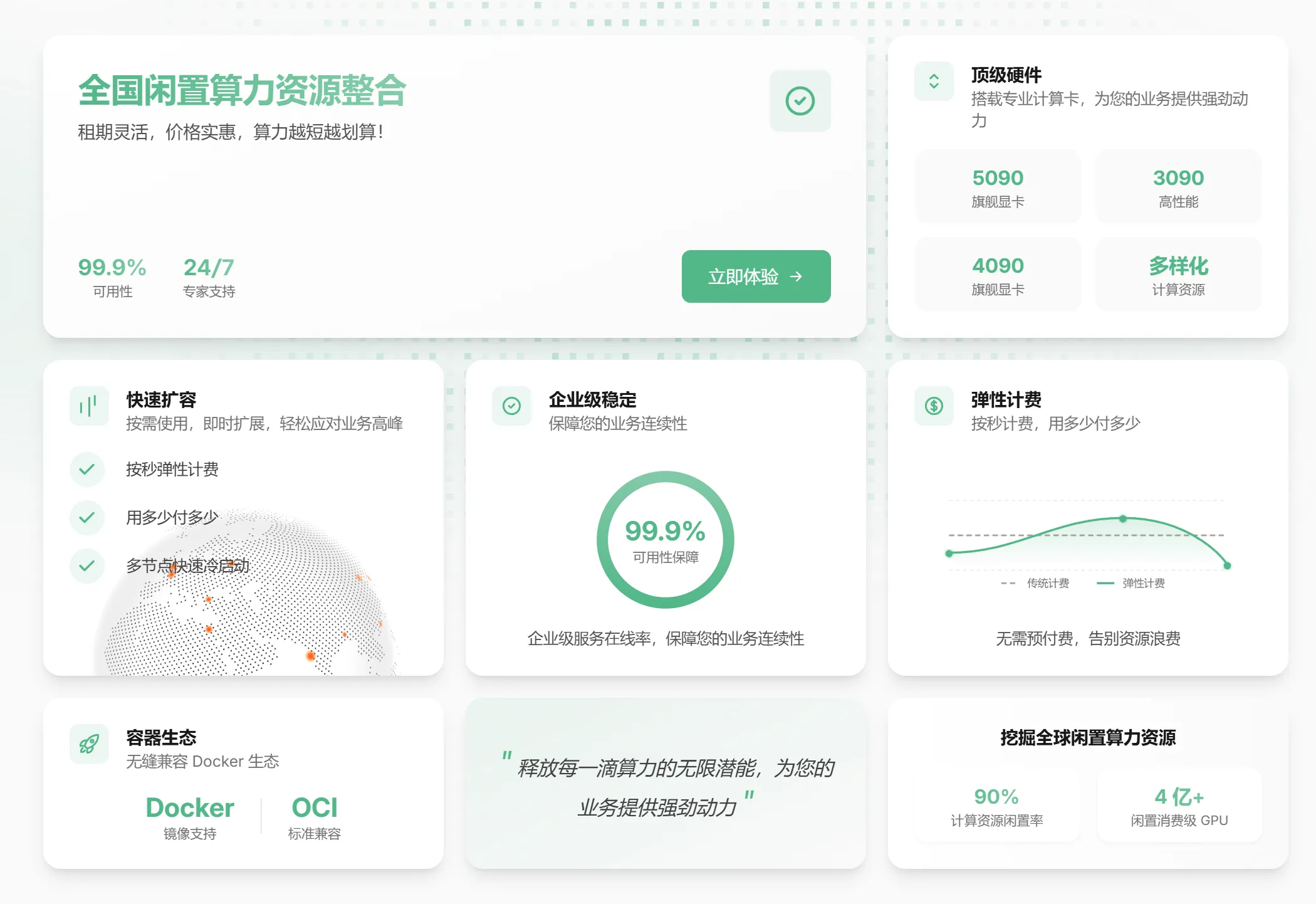The height and width of the screenshot is (904, 1316).
Task: Open the 多样化 计算资源 tile
Action: coord(1178,274)
